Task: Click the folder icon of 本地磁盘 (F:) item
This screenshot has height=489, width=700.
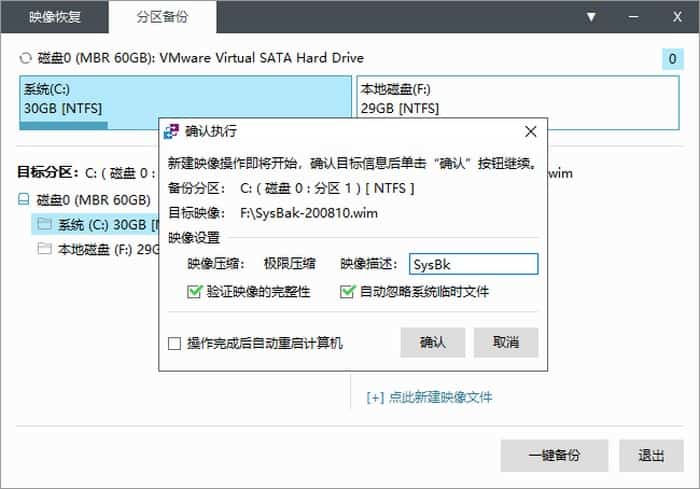Action: pos(44,248)
